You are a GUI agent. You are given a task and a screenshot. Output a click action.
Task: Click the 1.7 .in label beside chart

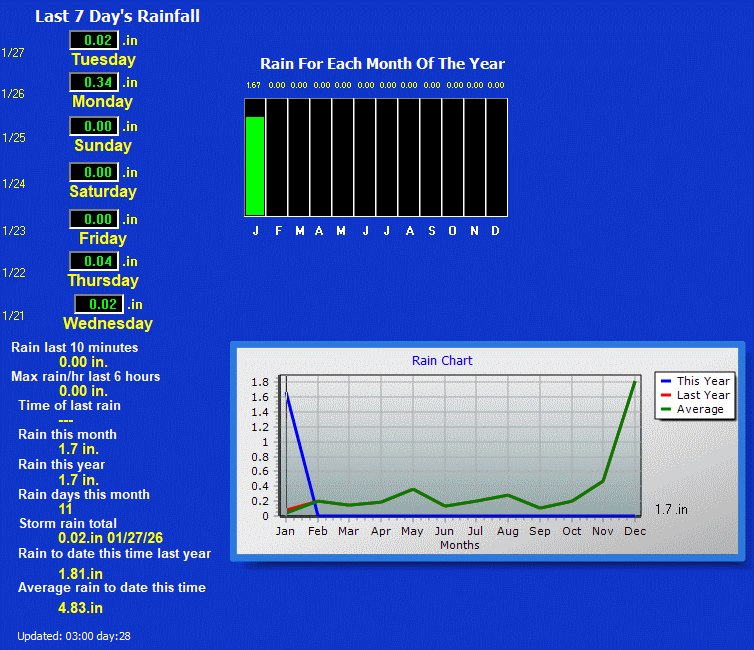coord(671,509)
